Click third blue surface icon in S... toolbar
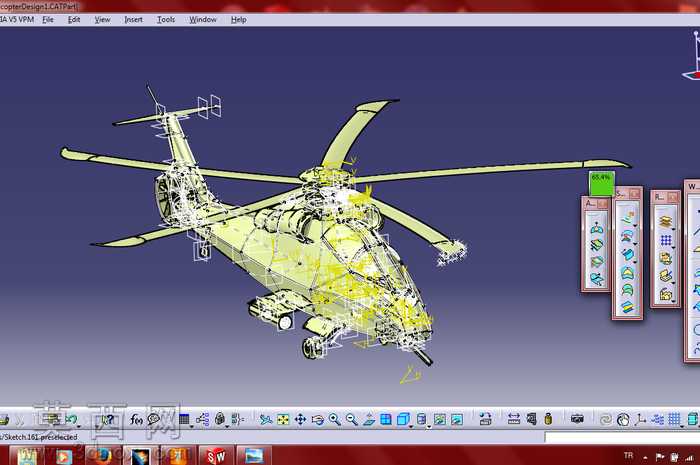The height and width of the screenshot is (465, 700). (x=627, y=254)
